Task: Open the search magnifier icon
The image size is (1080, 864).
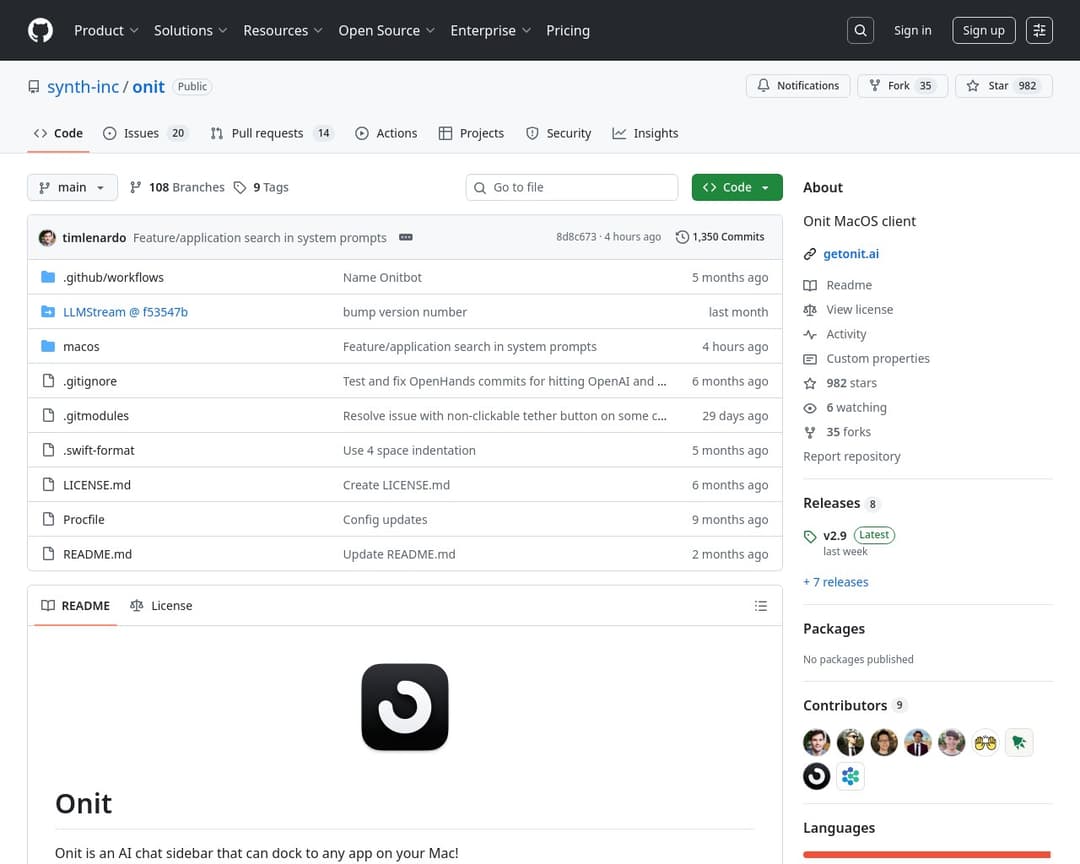Action: [x=860, y=30]
